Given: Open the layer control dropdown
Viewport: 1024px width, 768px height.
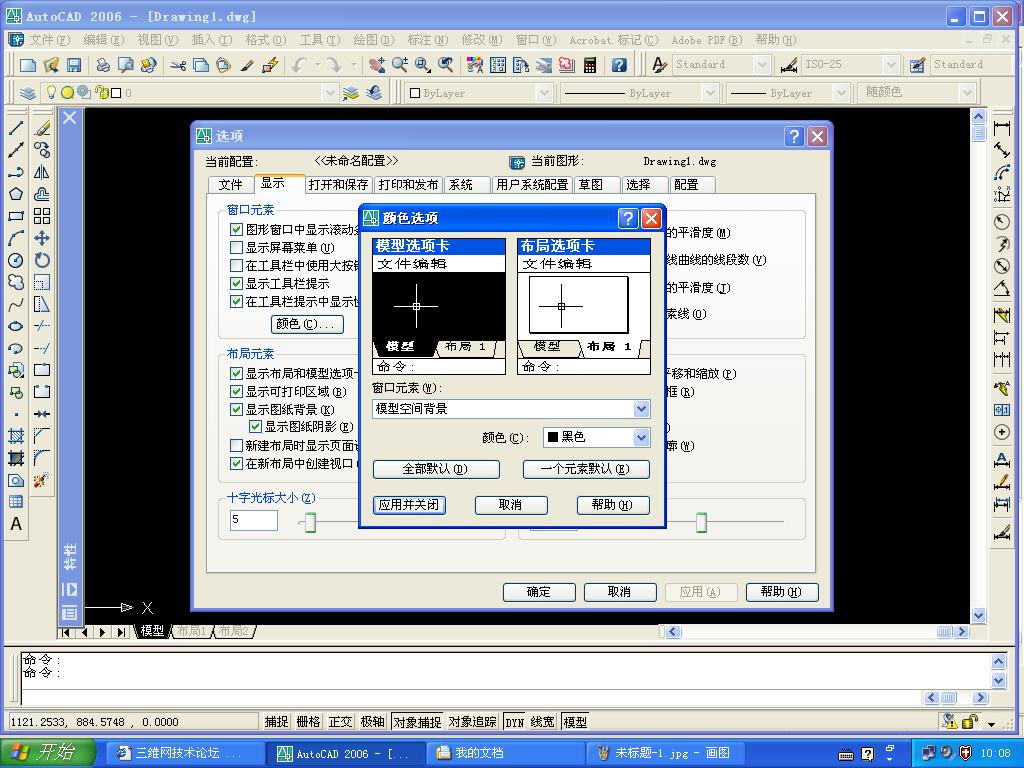Looking at the screenshot, I should coord(330,93).
